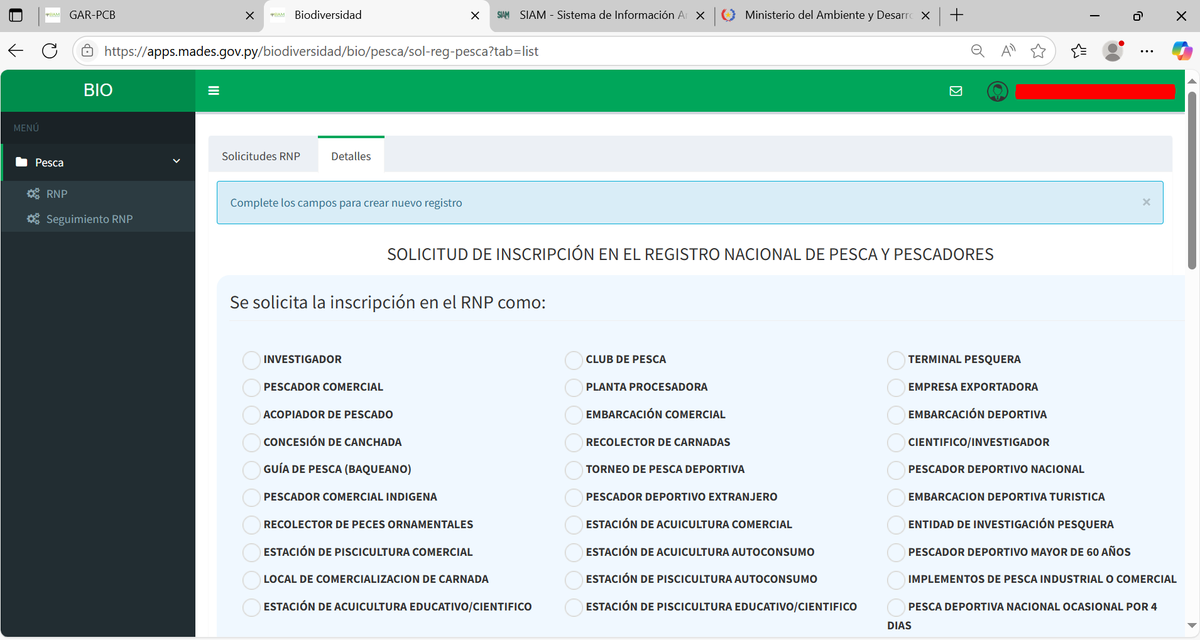Click the zoom magnifier icon in address bar

tap(977, 50)
